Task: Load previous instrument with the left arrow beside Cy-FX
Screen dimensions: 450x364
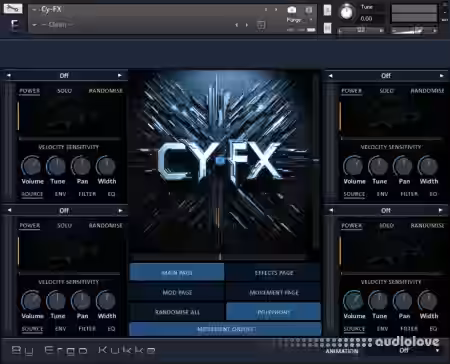Action: (x=266, y=10)
